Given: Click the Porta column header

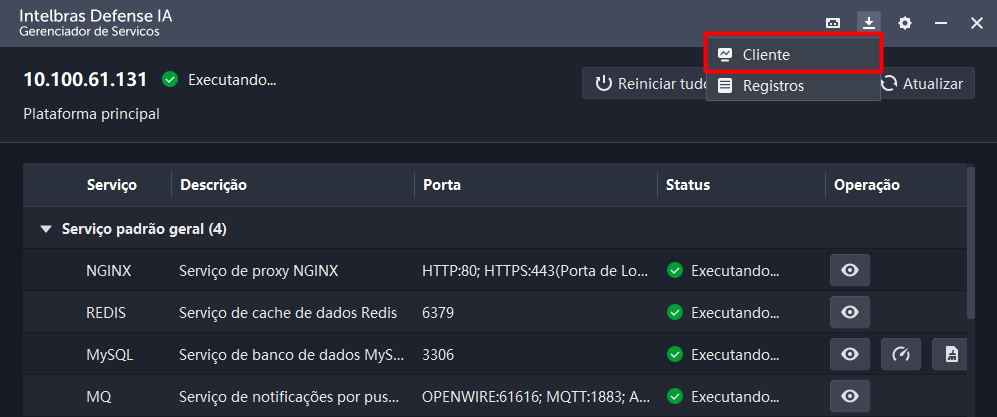Looking at the screenshot, I should pos(442,185).
